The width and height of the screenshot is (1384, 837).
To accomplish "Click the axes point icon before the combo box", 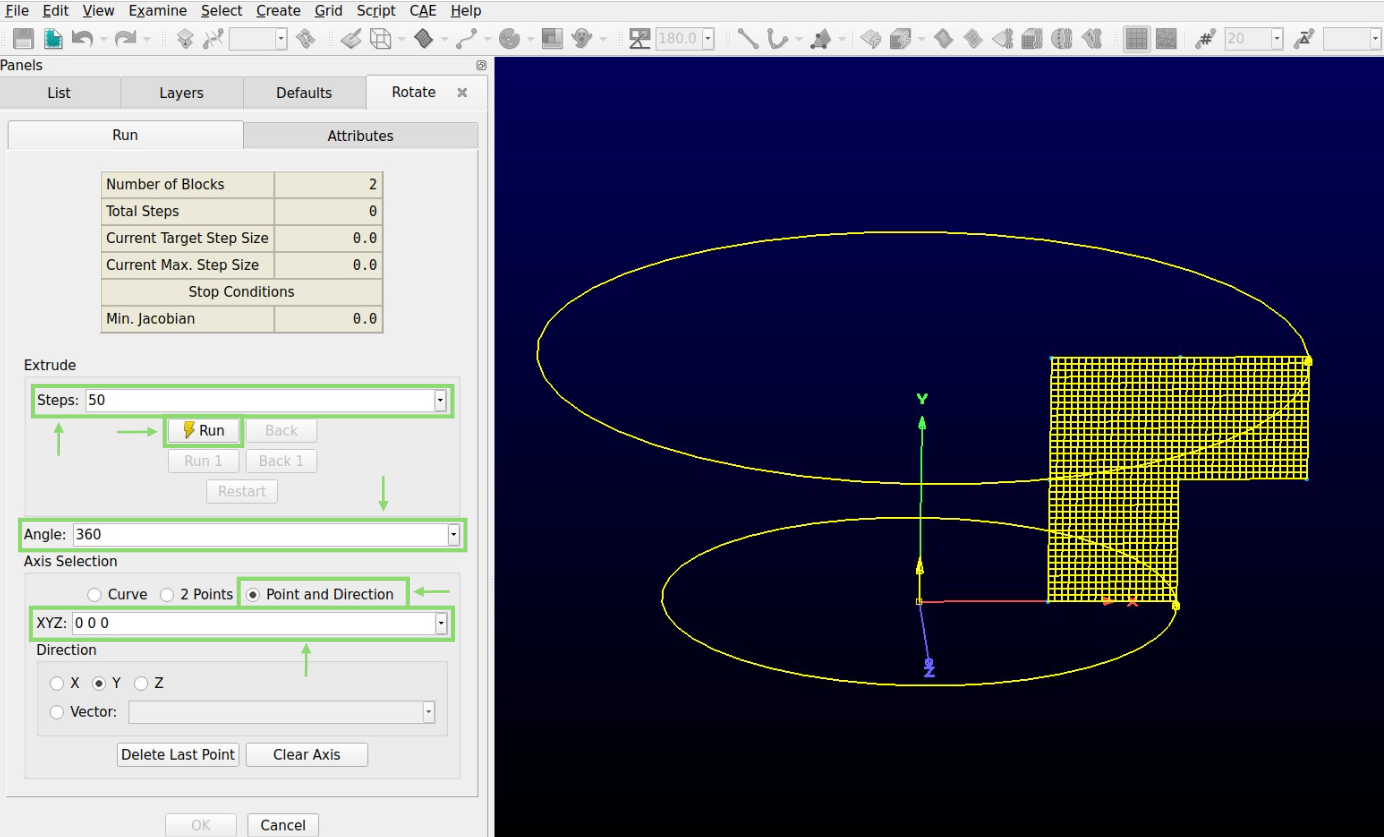I will pyautogui.click(x=213, y=39).
